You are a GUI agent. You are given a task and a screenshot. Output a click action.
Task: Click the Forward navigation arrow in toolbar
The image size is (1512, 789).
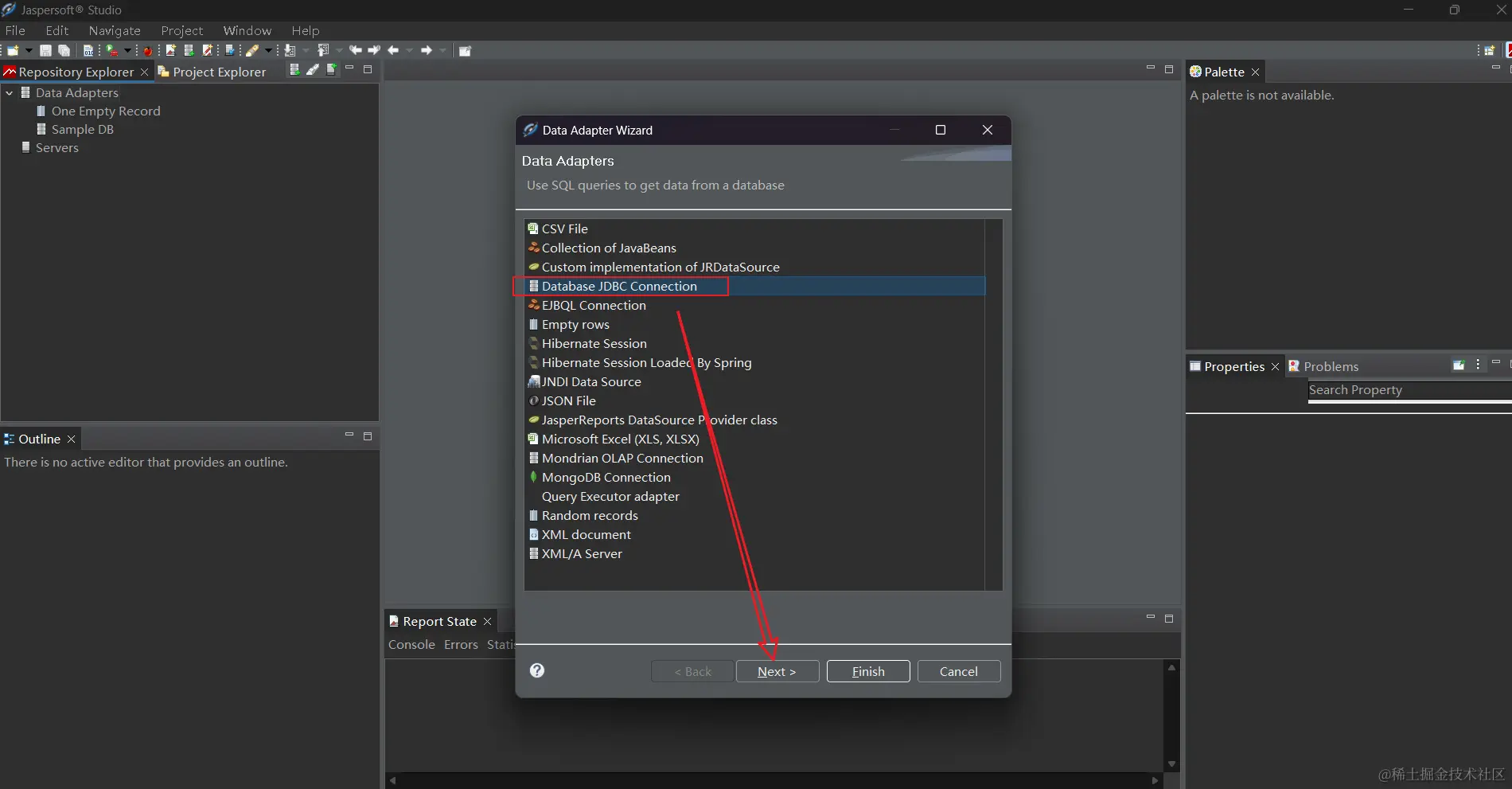pos(427,50)
